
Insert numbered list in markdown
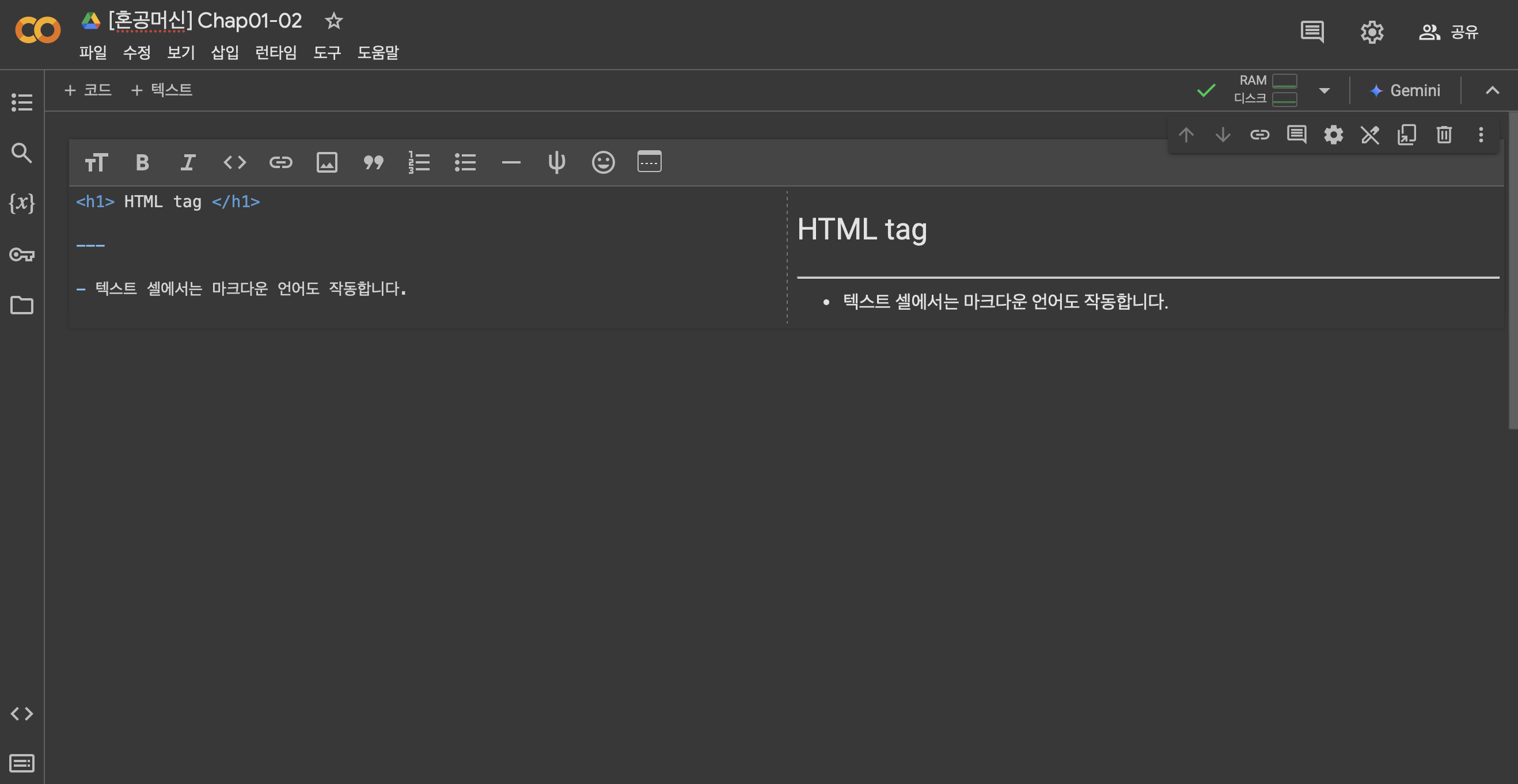(x=419, y=162)
